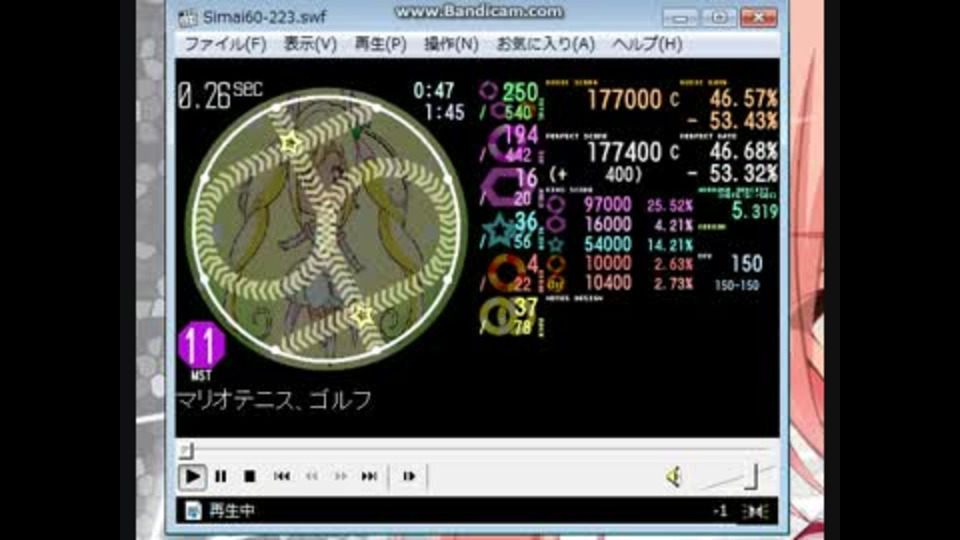Click the purple level 11 MST badge
Viewport: 960px width, 540px height.
click(x=201, y=347)
